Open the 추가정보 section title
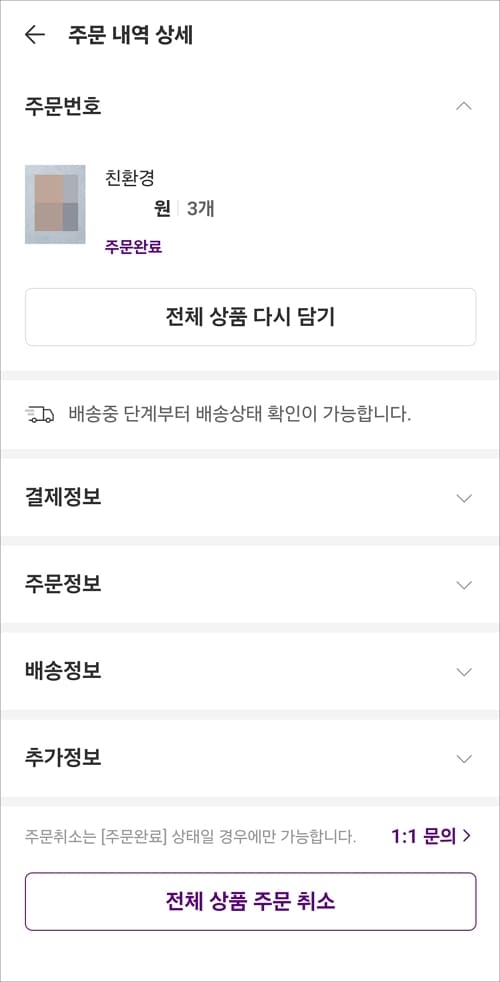 [x=63, y=758]
